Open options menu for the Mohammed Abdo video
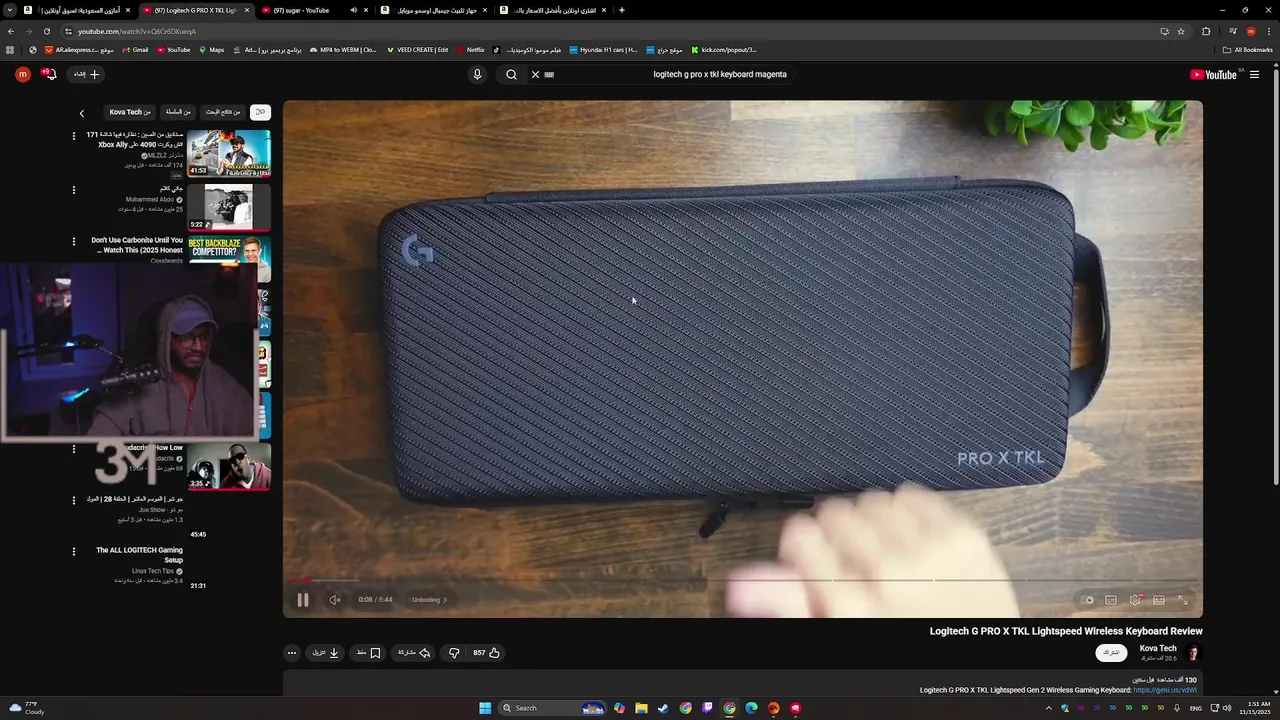The height and width of the screenshot is (720, 1280). click(73, 190)
